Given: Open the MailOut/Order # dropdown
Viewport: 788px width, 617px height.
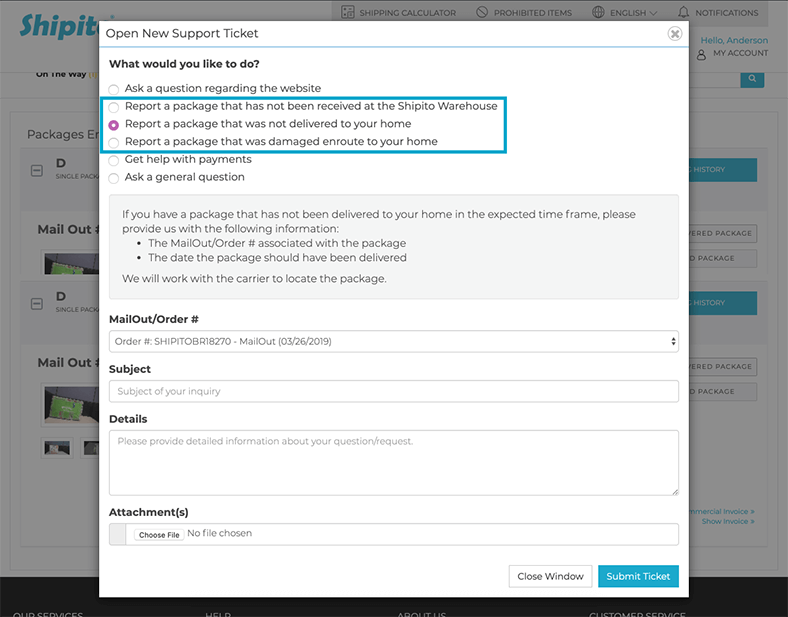Looking at the screenshot, I should [x=393, y=341].
